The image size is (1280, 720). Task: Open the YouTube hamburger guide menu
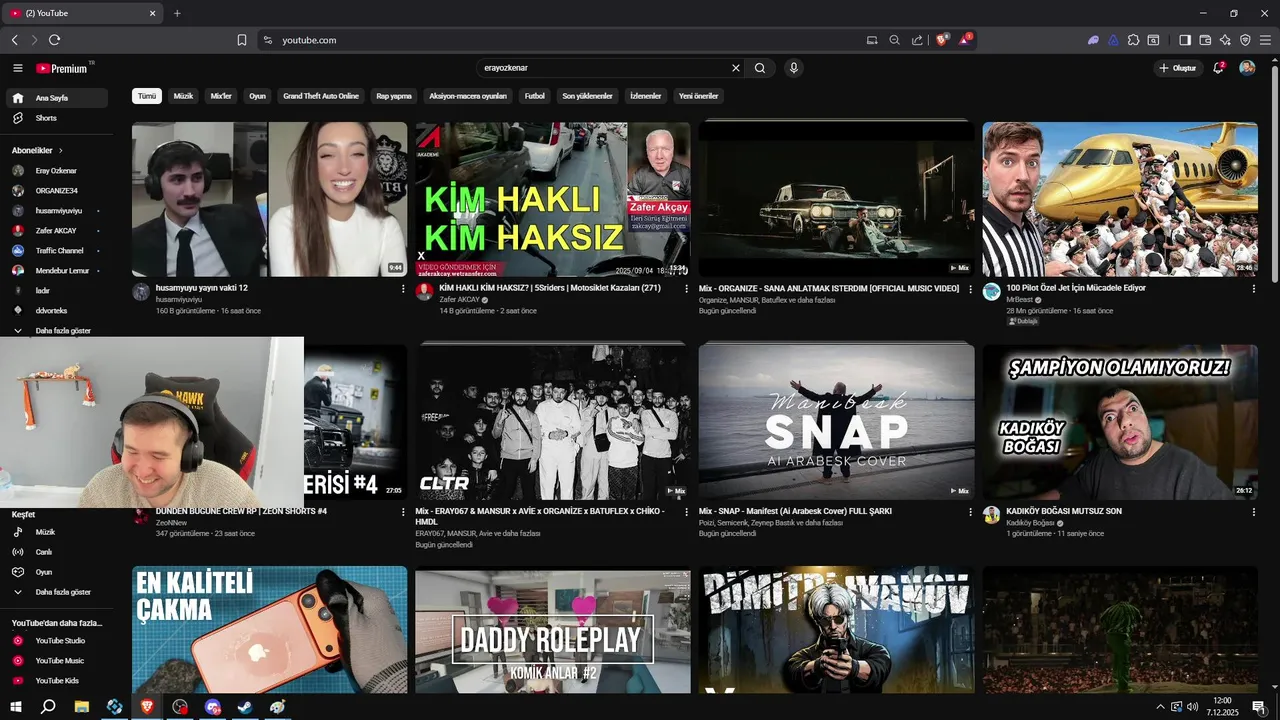coord(18,68)
